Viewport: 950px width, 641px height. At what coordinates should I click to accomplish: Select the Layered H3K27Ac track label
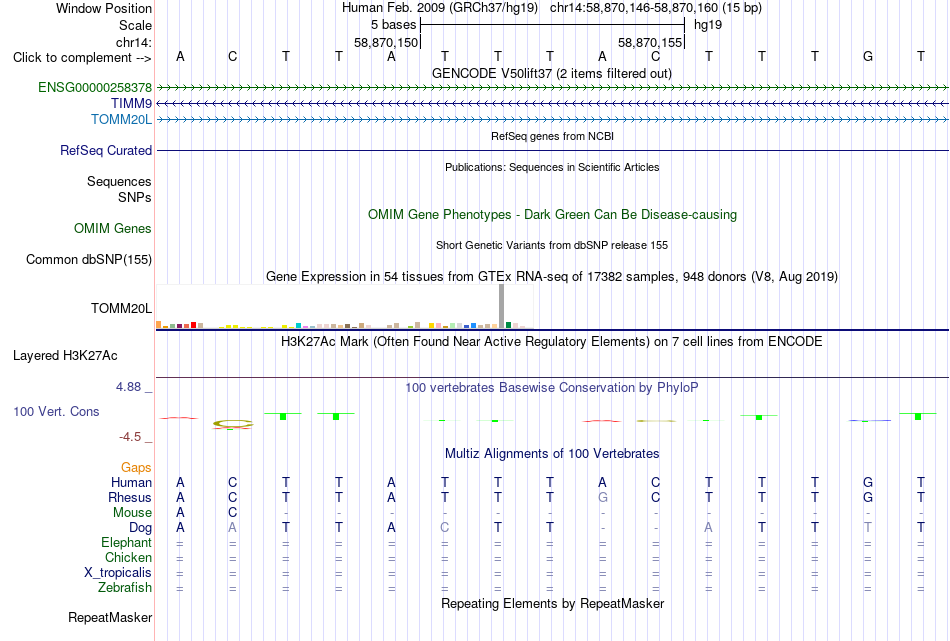point(65,356)
